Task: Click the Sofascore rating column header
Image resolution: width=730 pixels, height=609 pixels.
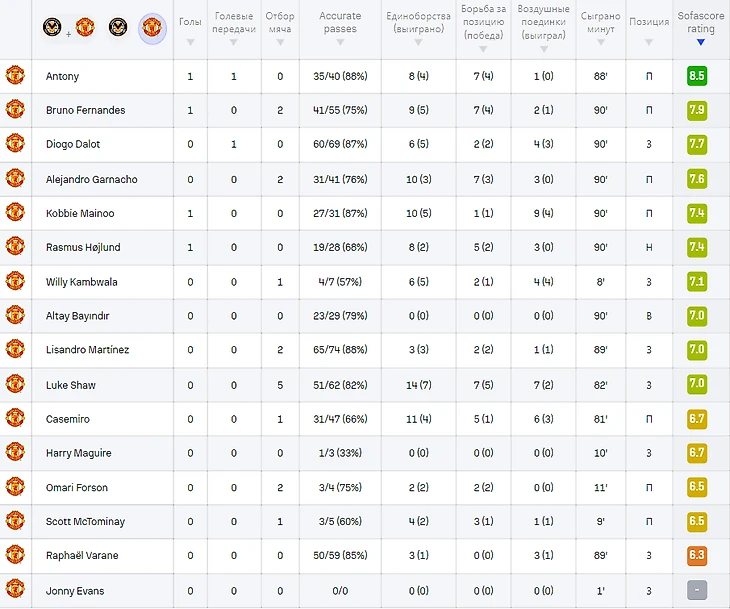Action: 700,22
